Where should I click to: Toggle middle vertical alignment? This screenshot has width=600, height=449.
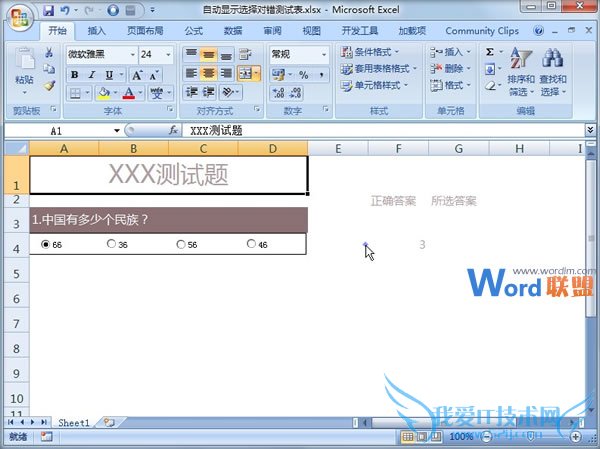click(x=209, y=54)
